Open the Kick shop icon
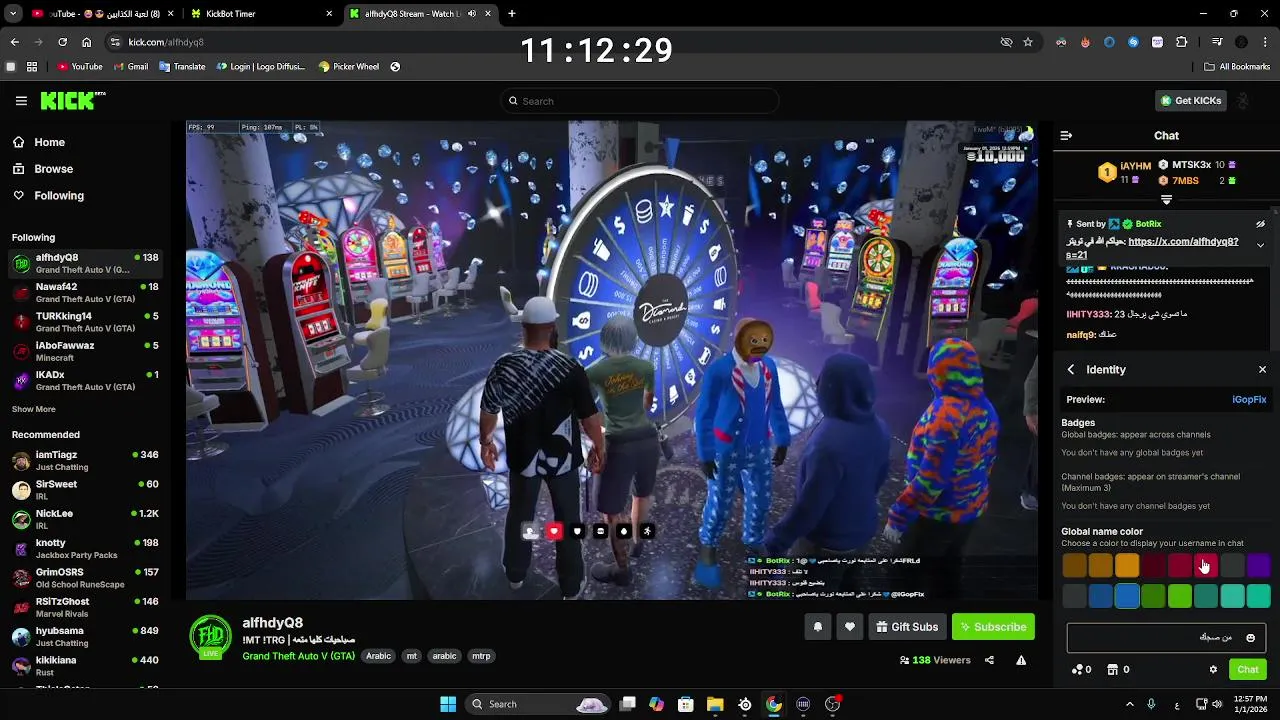This screenshot has width=1280, height=720. (1118, 669)
